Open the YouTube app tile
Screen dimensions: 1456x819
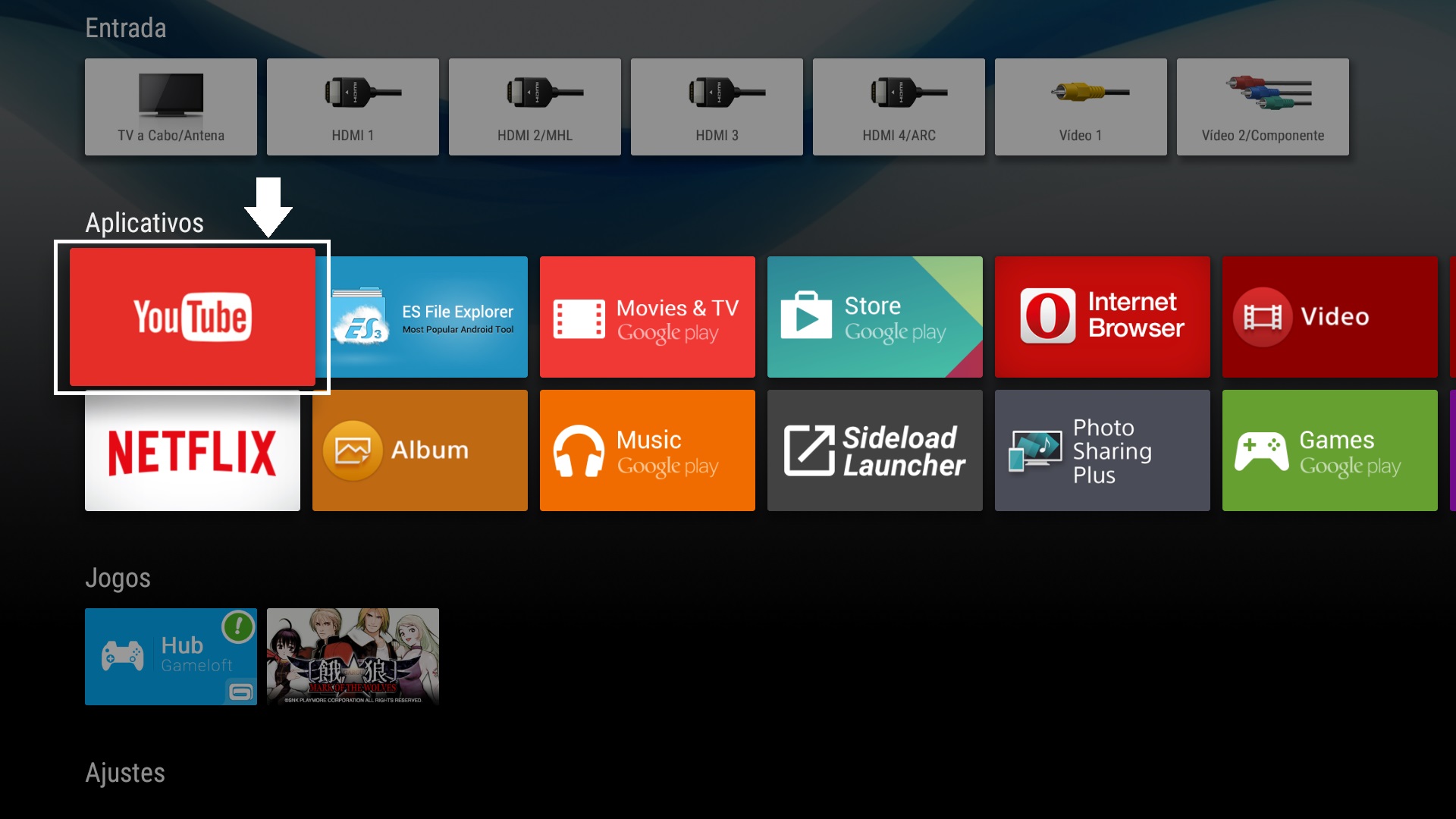click(193, 317)
